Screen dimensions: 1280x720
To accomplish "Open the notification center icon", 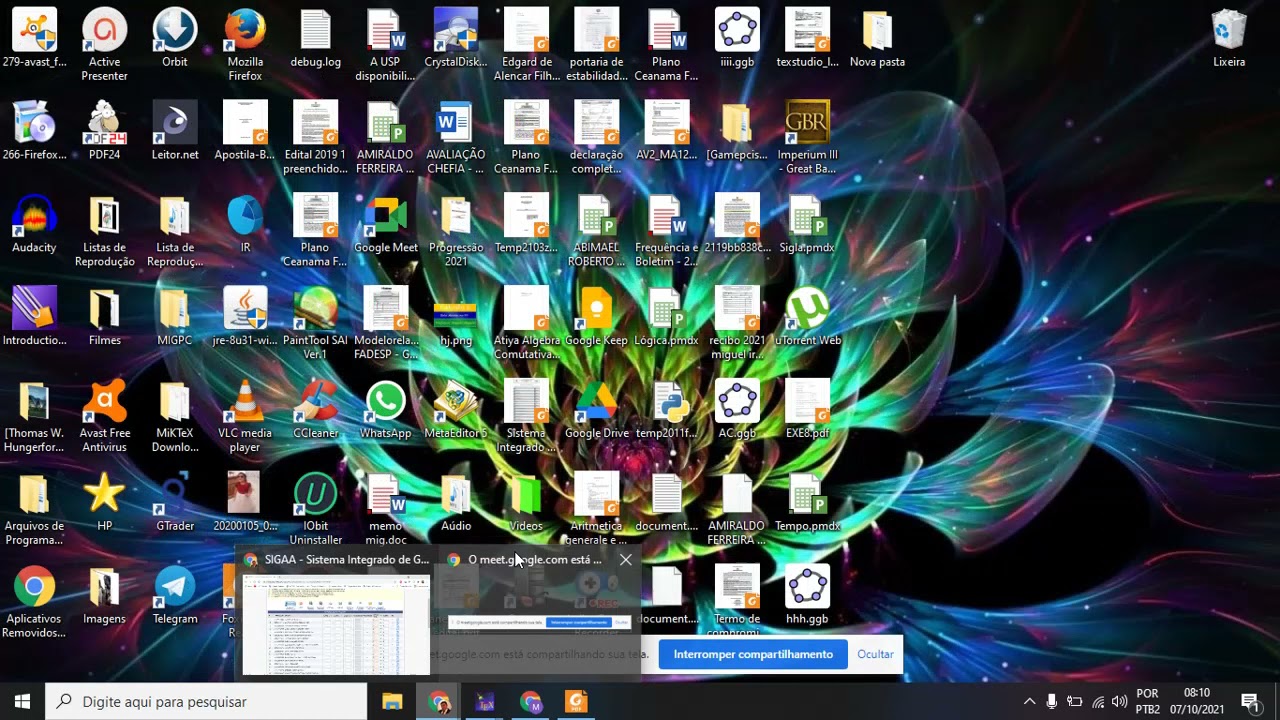I will [x=1250, y=702].
